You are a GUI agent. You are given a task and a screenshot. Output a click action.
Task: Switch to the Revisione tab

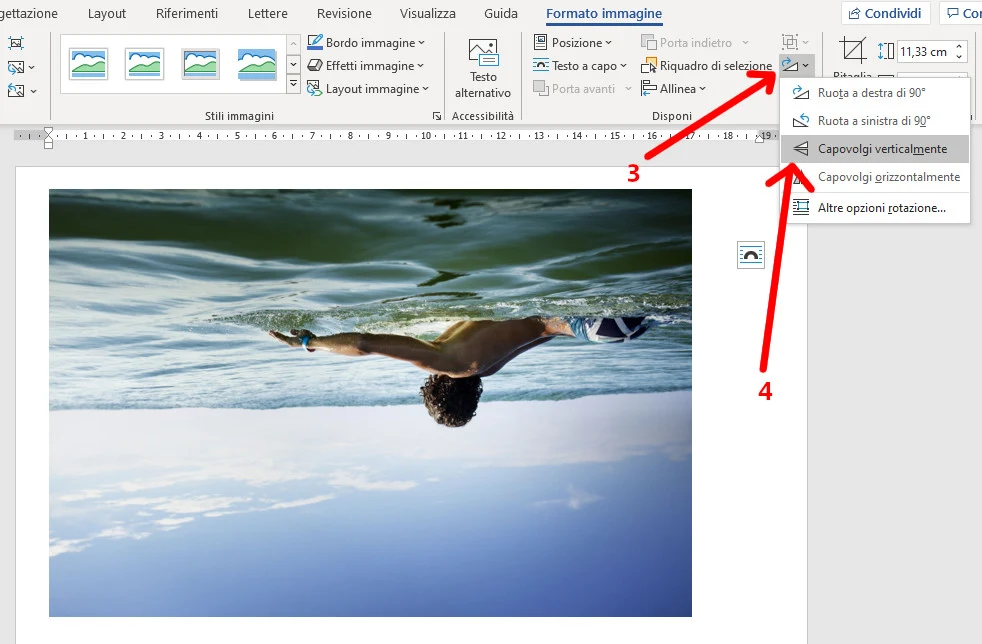pos(344,14)
